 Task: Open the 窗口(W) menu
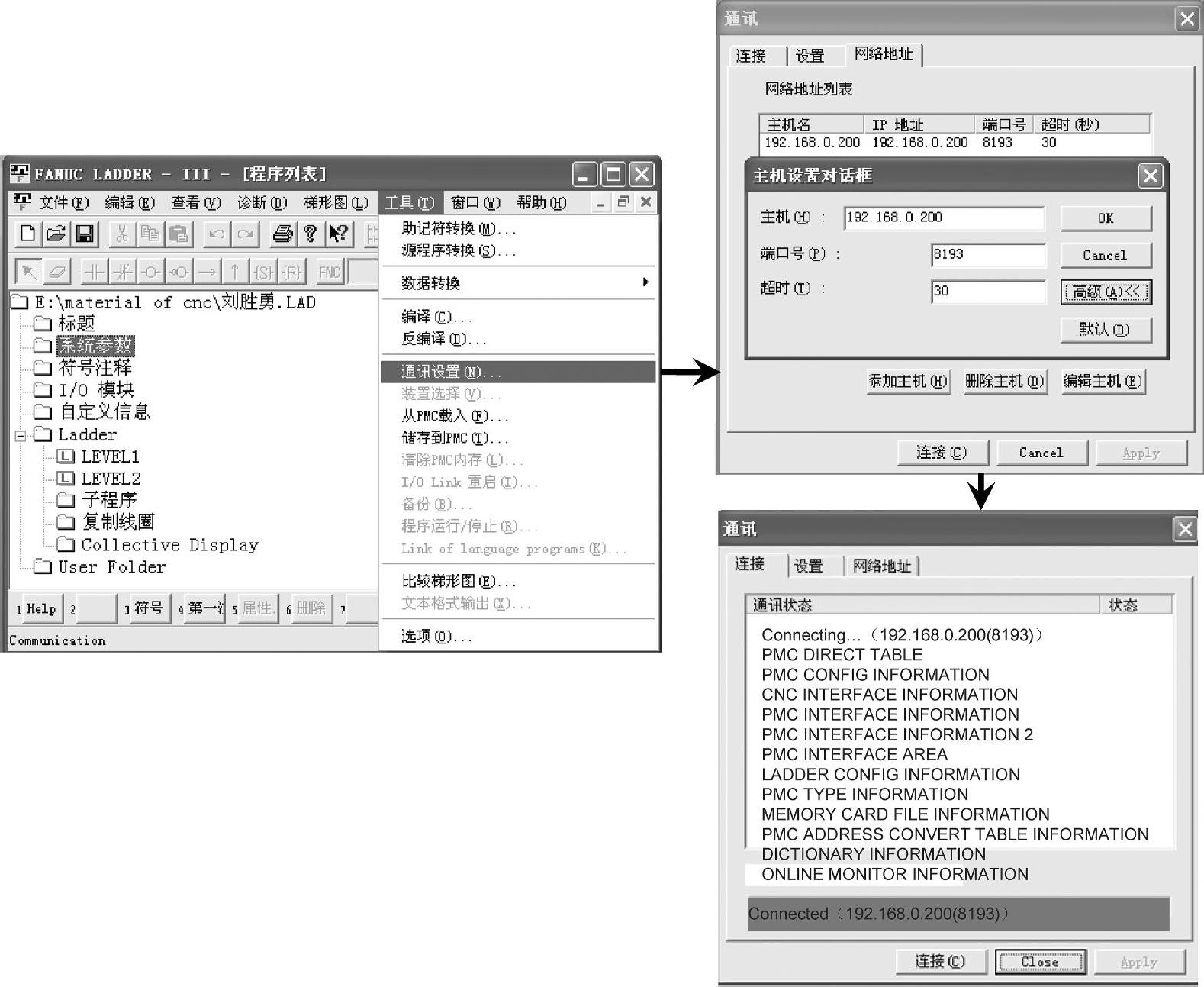tap(475, 202)
